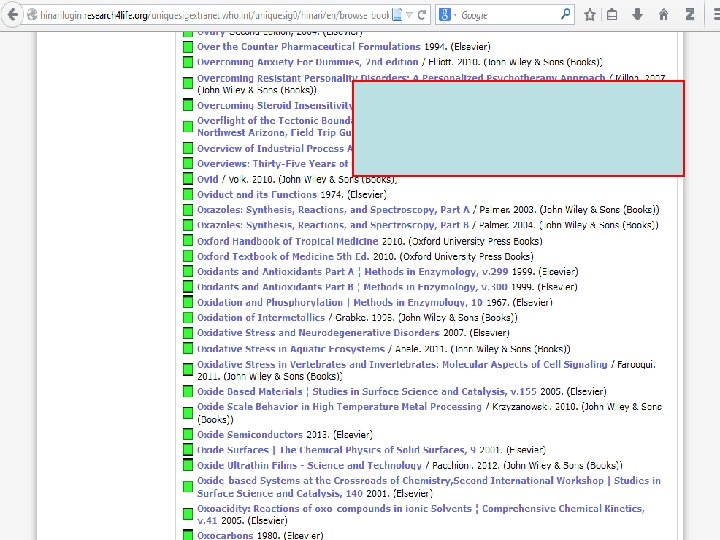Open Oxide Based Materials link
This screenshot has width=720, height=540.
366,391
